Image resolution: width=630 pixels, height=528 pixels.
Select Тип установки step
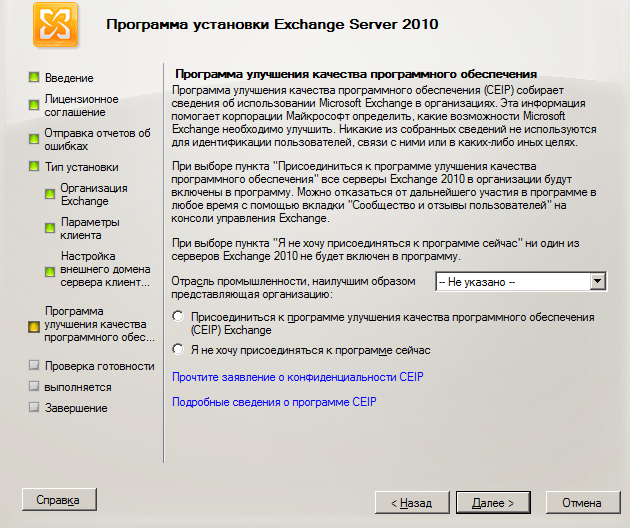pyautogui.click(x=81, y=167)
